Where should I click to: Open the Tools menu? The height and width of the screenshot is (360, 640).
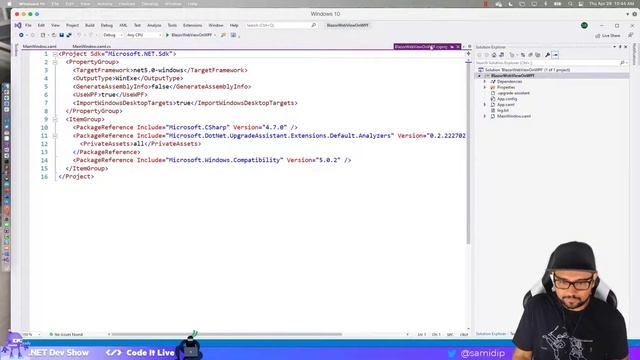click(172, 25)
